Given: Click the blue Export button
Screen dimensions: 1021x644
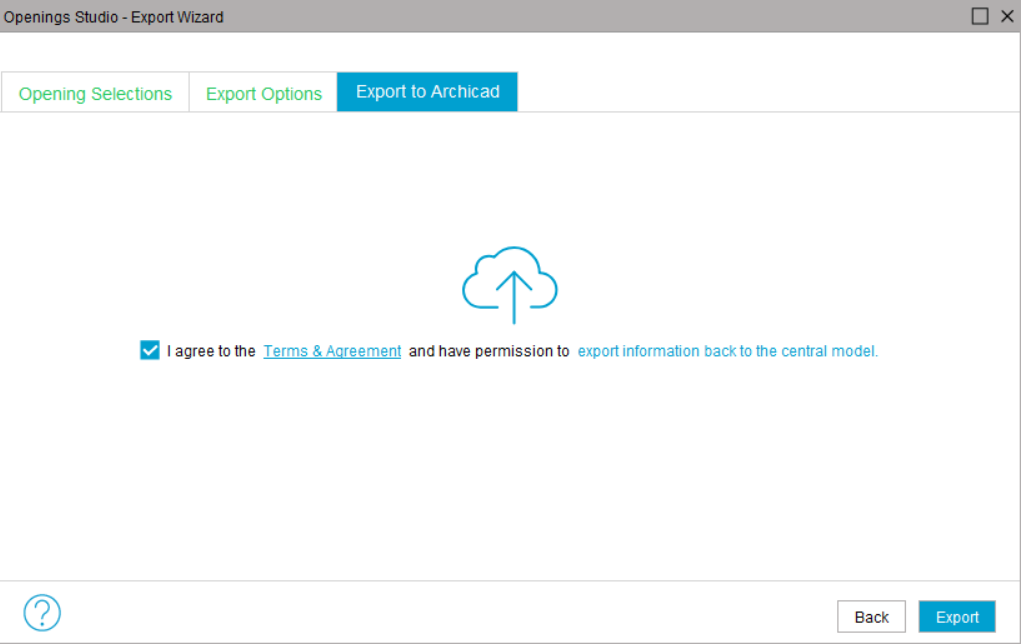Looking at the screenshot, I should point(957,617).
